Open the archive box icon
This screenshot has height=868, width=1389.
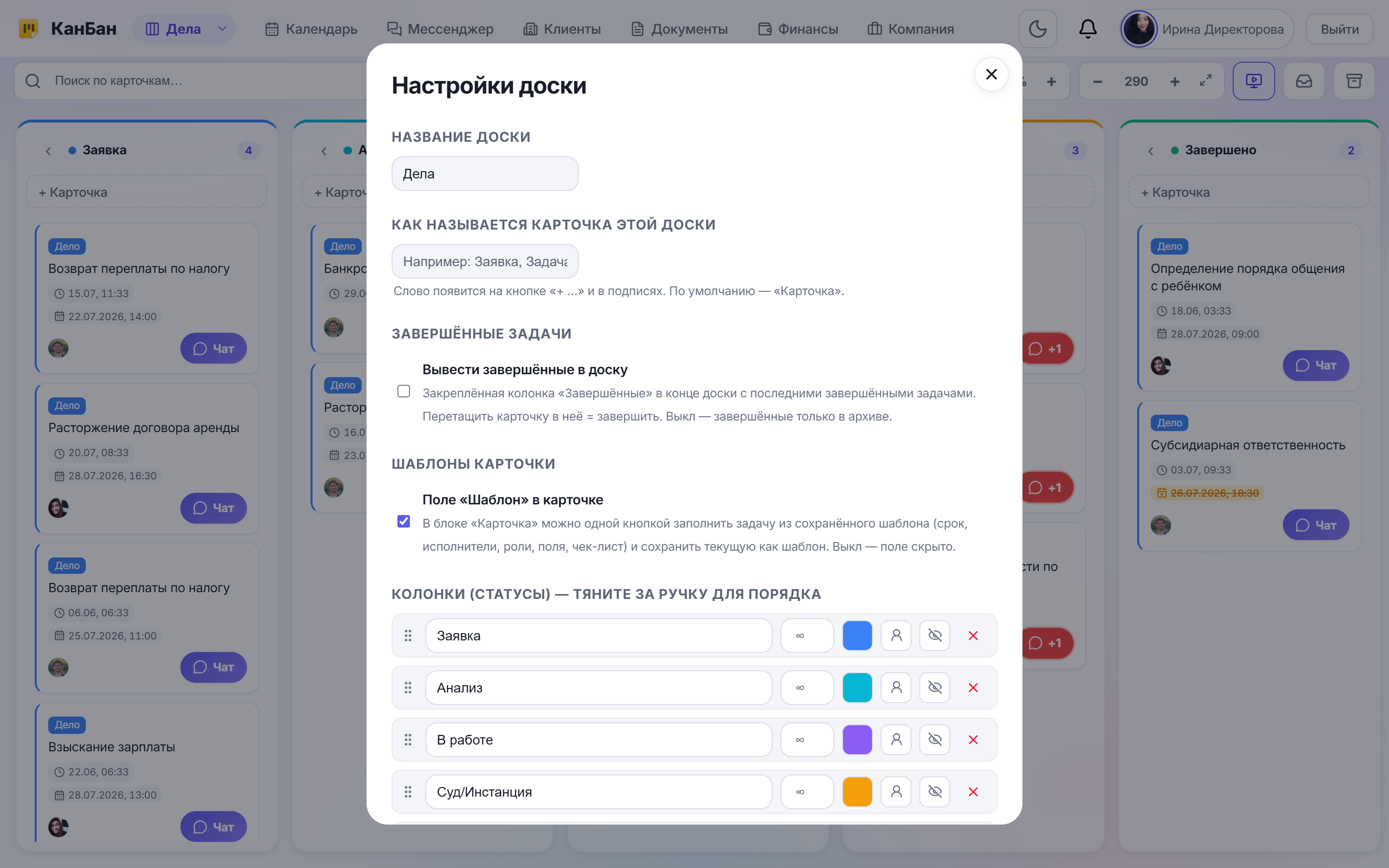(1354, 81)
